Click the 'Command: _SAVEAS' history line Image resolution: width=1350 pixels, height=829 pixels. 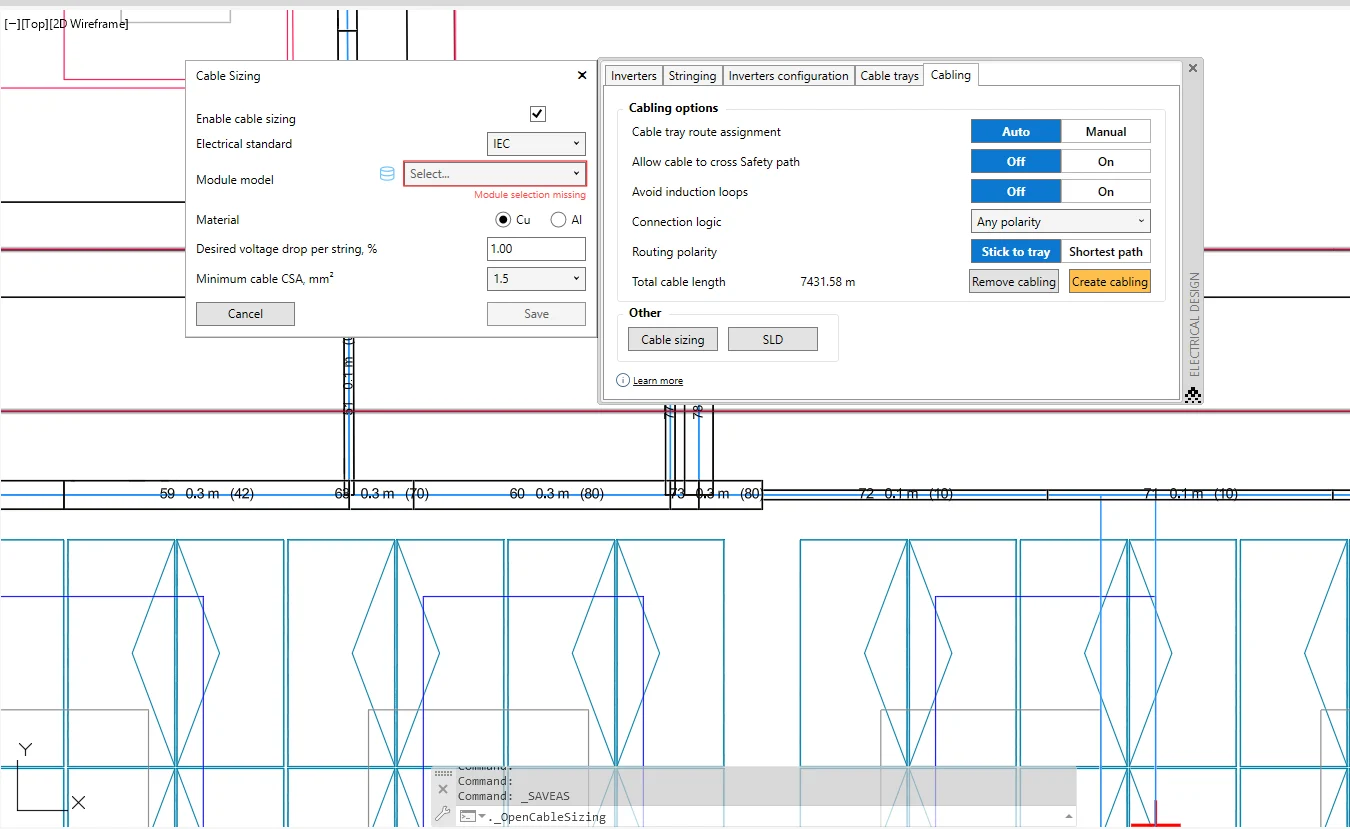pyautogui.click(x=513, y=797)
